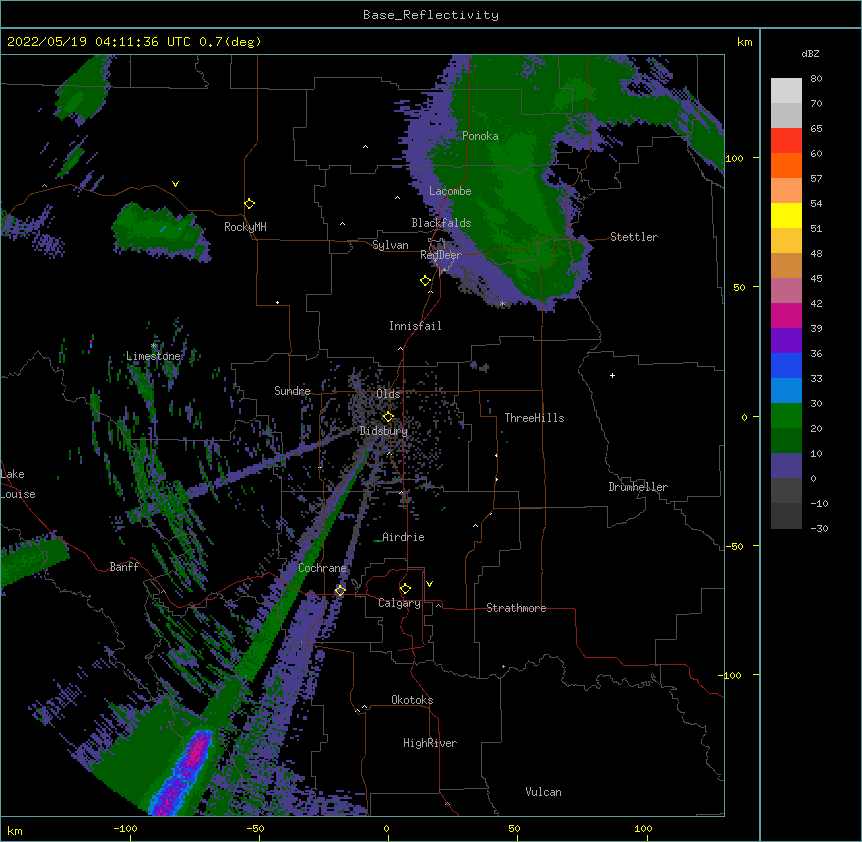Screen dimensions: 862x842
Task: Click the yellow V marker northwest of RockyMH
Action: [x=175, y=184]
